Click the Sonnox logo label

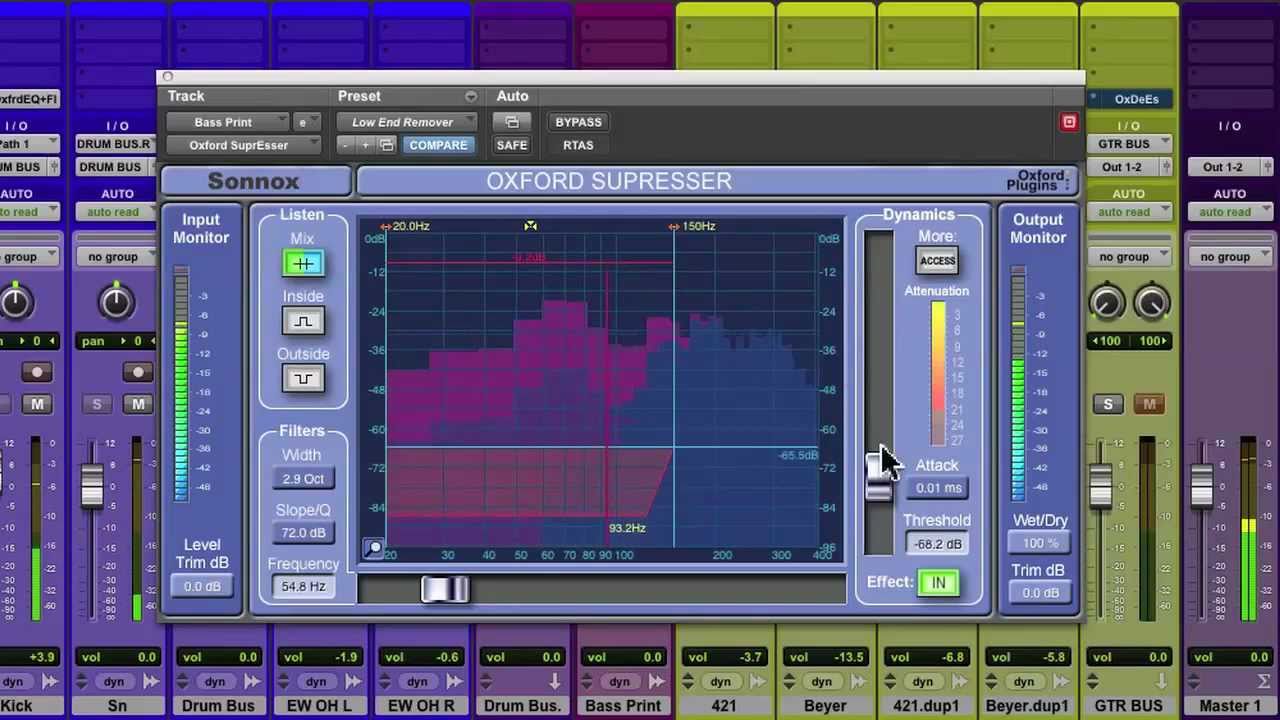click(x=253, y=181)
